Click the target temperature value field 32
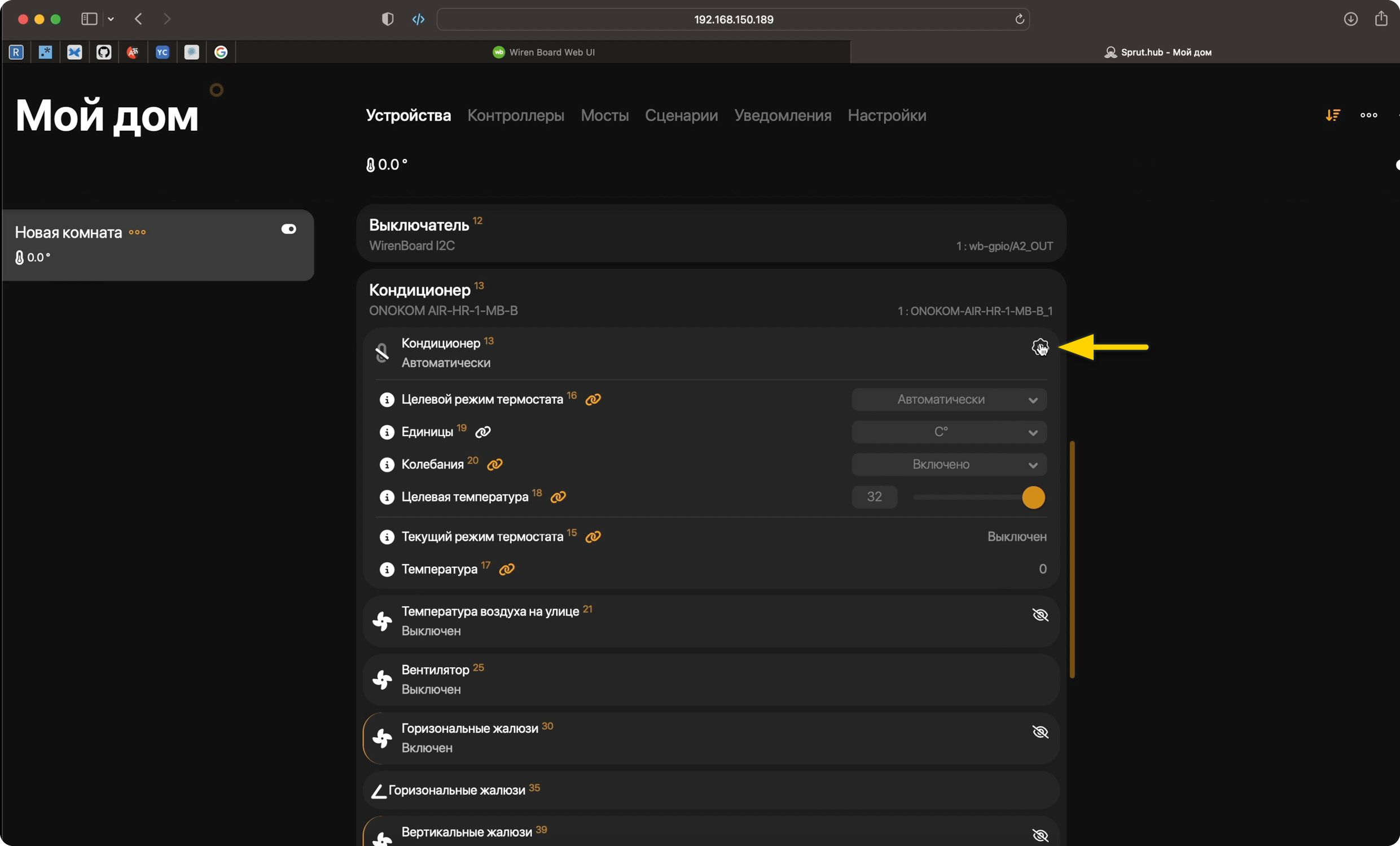This screenshot has width=1400, height=846. click(874, 497)
